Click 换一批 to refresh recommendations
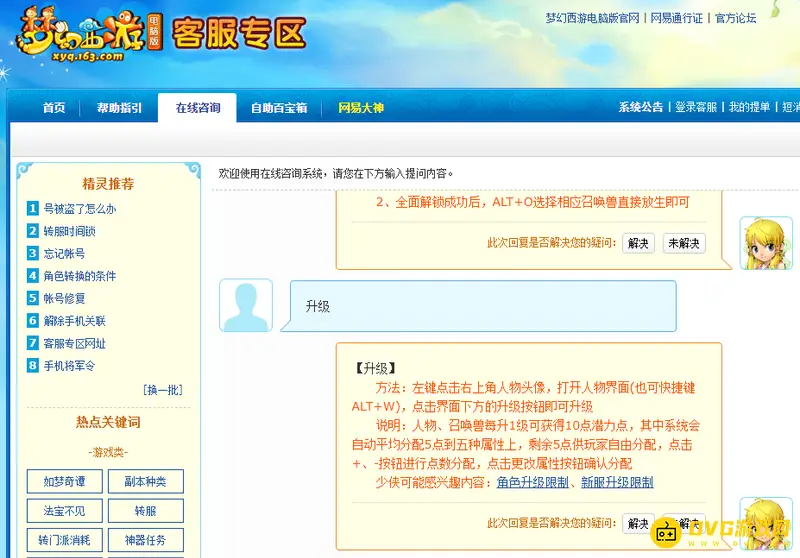 pos(163,390)
